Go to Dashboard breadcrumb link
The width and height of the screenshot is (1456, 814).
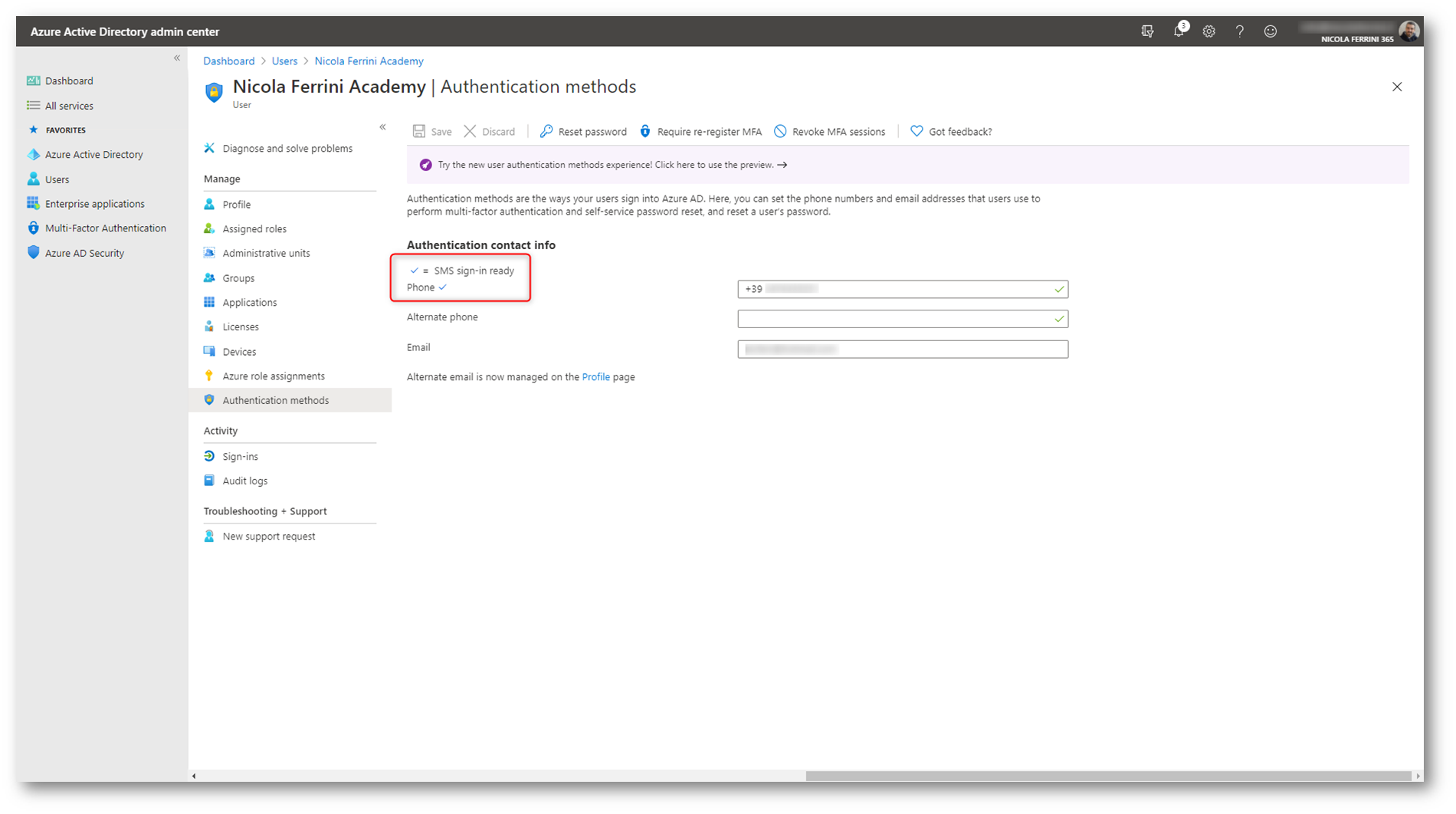click(x=228, y=61)
